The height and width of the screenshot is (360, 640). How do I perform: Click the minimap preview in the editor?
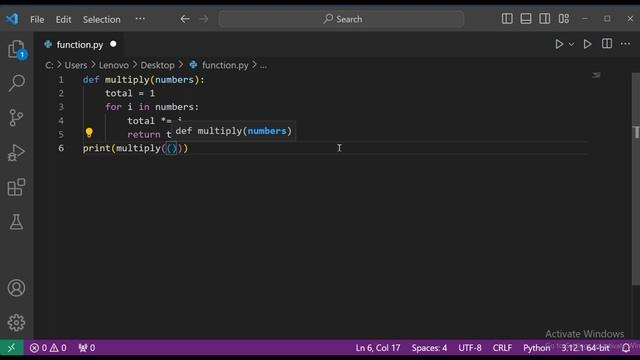click(x=596, y=75)
